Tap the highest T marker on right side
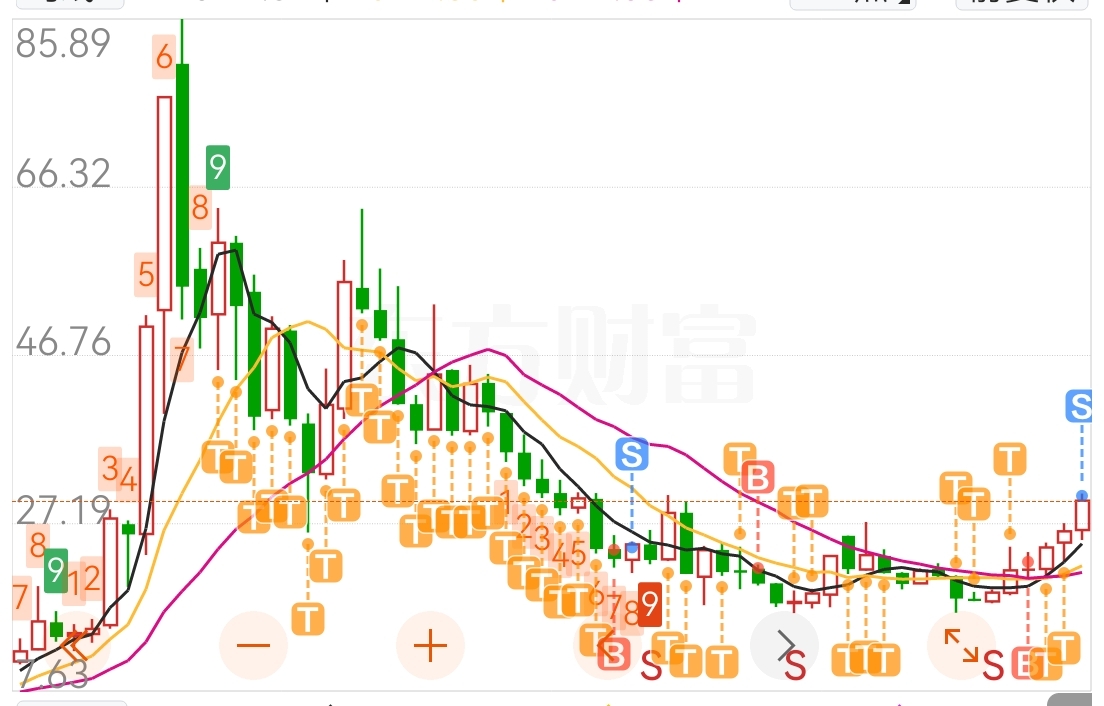This screenshot has height=706, width=1104. (x=1010, y=460)
